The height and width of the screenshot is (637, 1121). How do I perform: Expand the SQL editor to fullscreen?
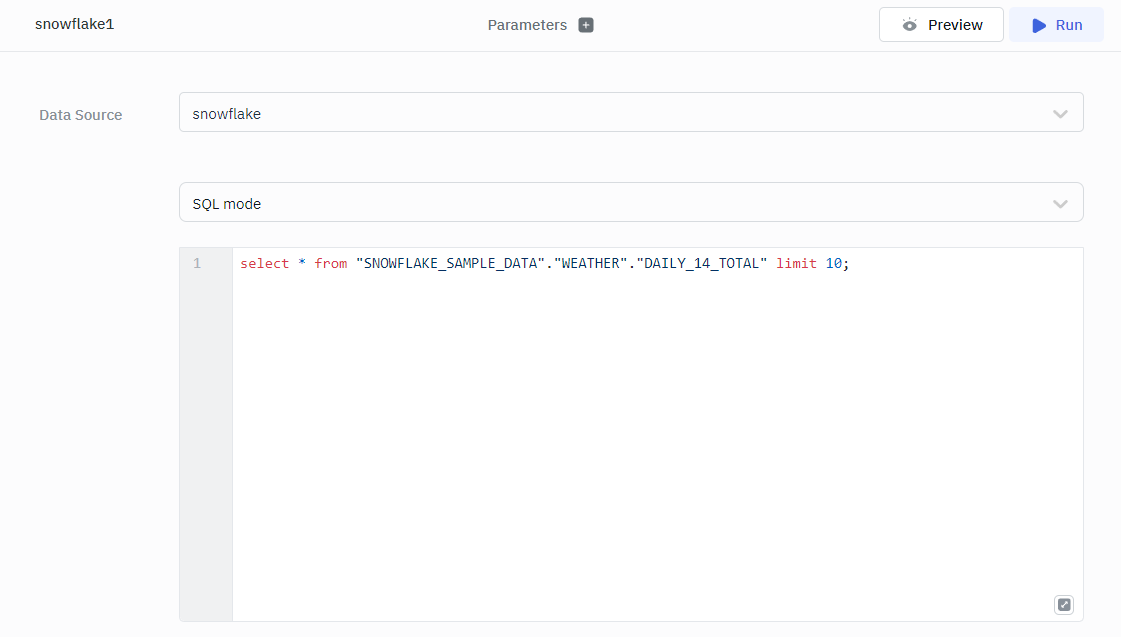(1064, 604)
